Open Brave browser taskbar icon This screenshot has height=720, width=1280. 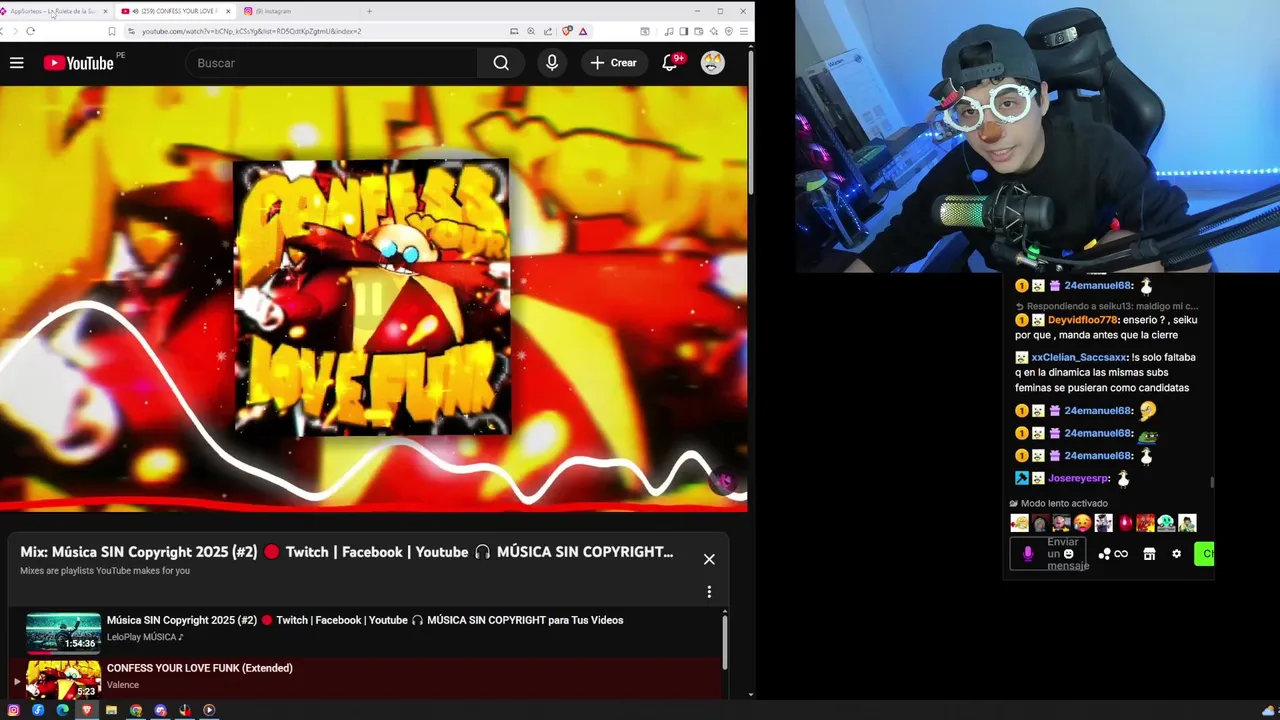click(87, 710)
